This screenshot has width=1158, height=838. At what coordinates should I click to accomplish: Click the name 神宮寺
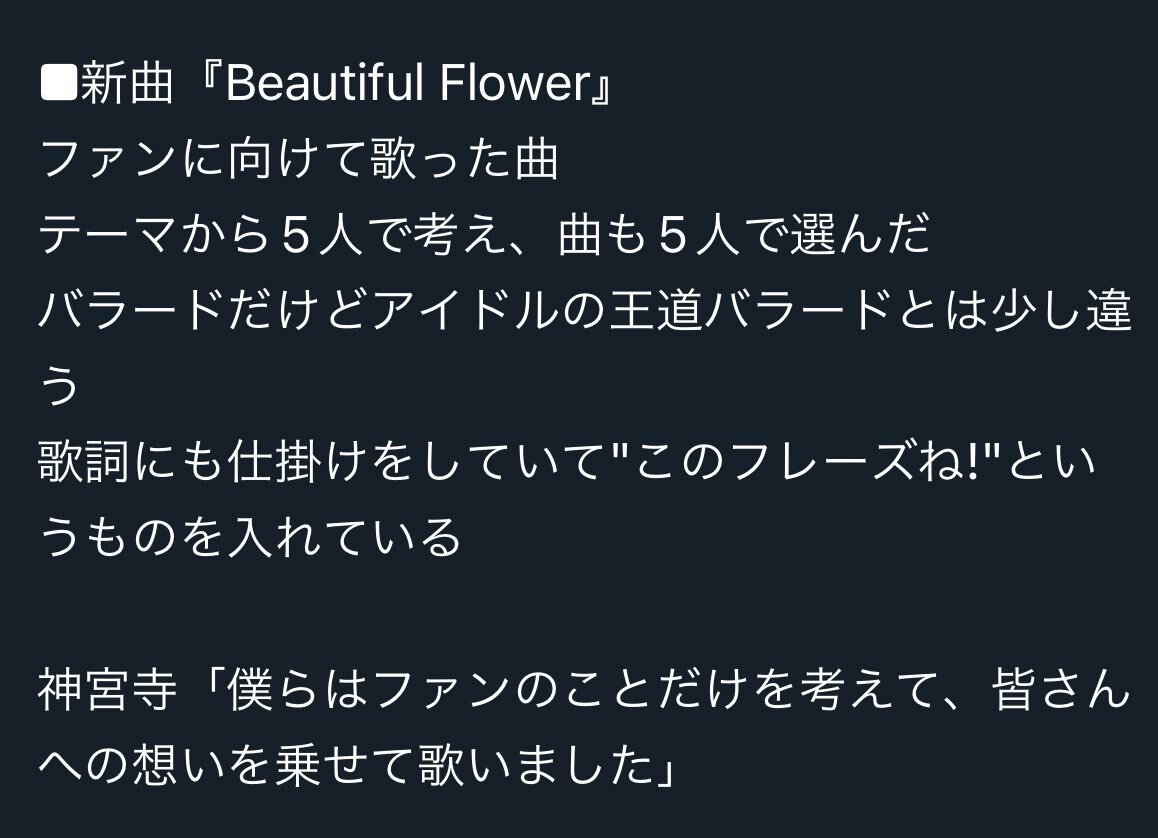click(x=108, y=688)
